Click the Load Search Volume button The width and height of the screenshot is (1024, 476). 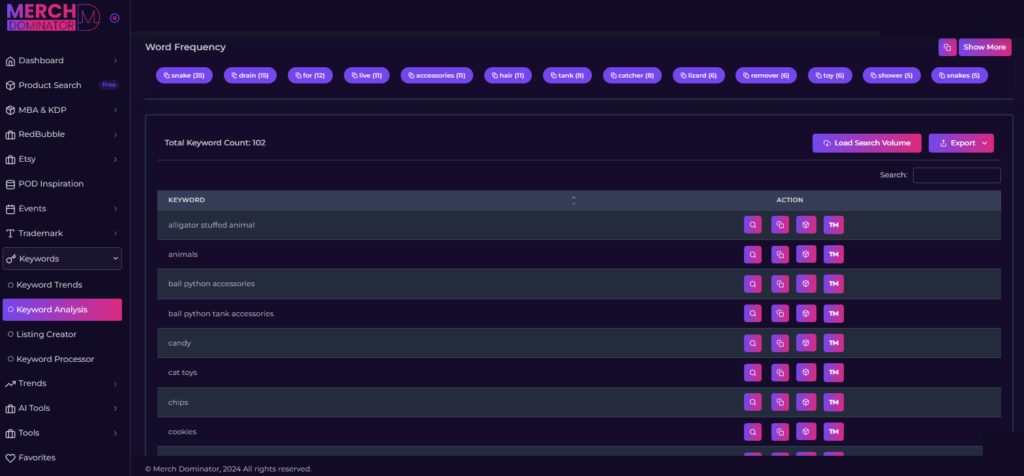[x=866, y=143]
